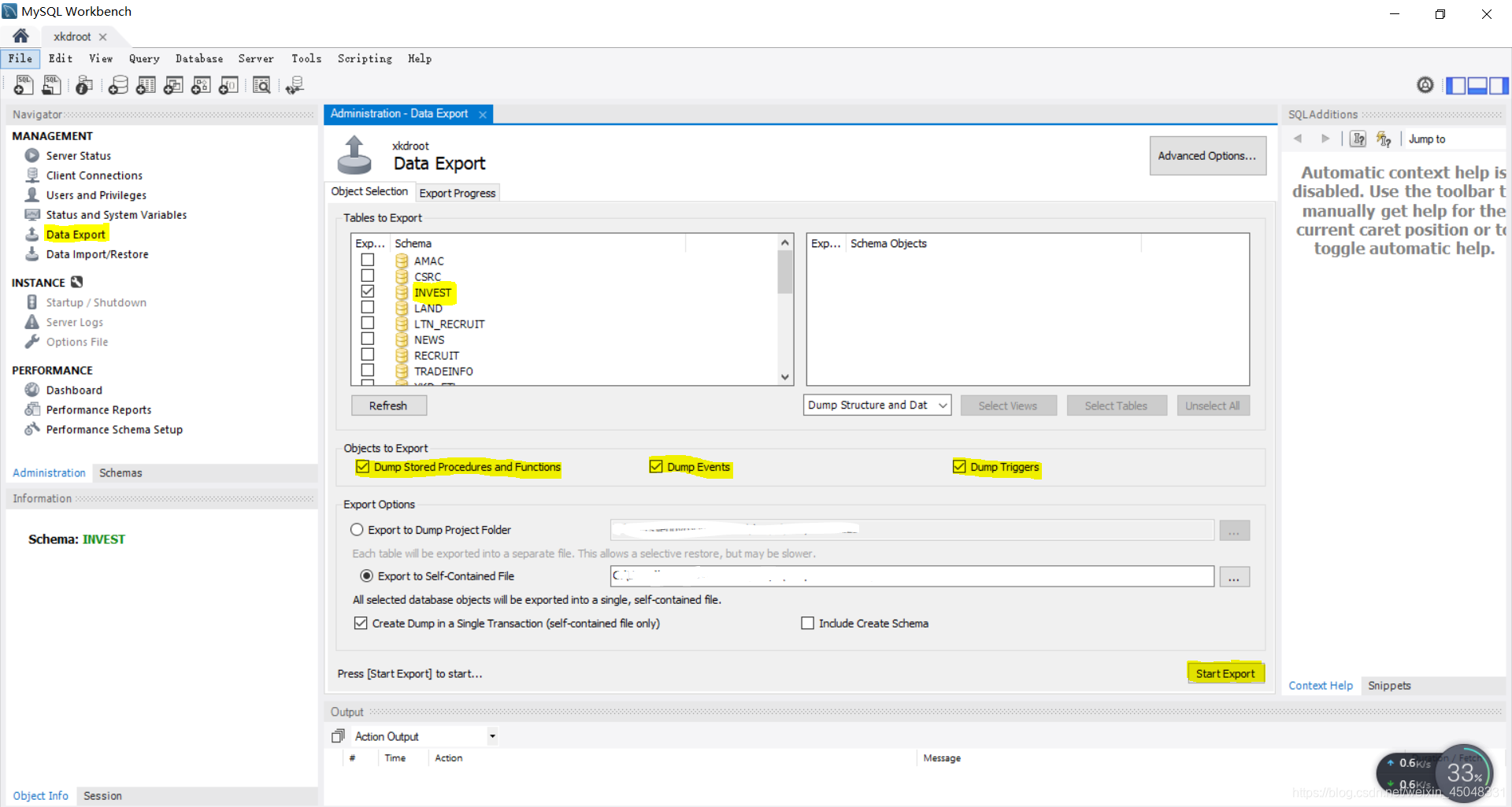Viewport: 1512px width, 807px height.
Task: Switch to the Session tab
Action: [x=102, y=796]
